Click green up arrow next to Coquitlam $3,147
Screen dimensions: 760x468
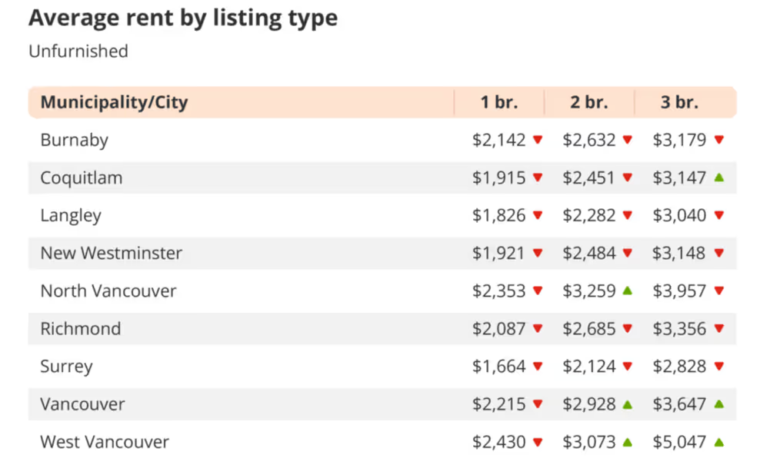pyautogui.click(x=718, y=178)
